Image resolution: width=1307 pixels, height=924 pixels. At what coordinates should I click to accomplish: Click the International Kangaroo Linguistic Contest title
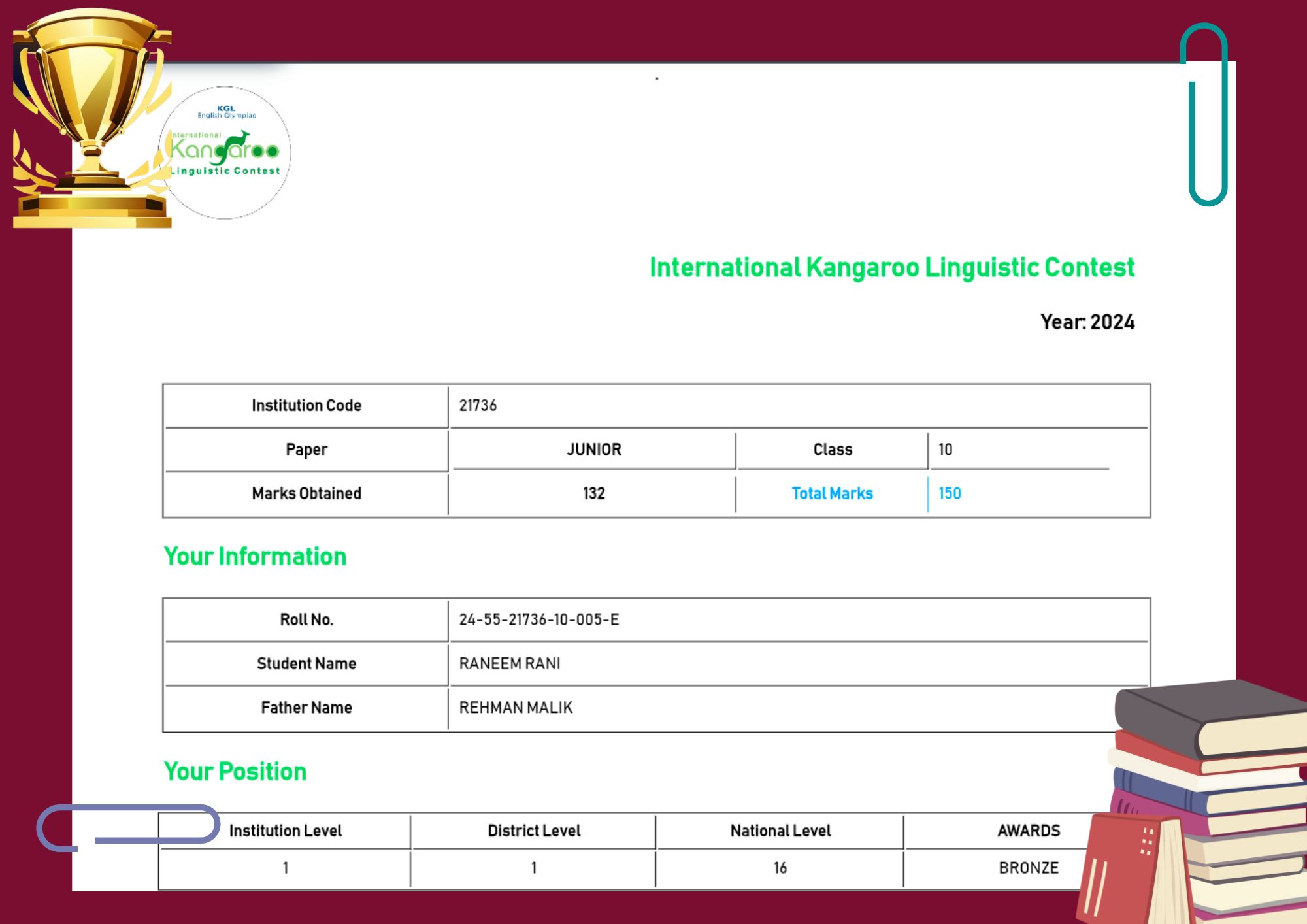coord(891,267)
